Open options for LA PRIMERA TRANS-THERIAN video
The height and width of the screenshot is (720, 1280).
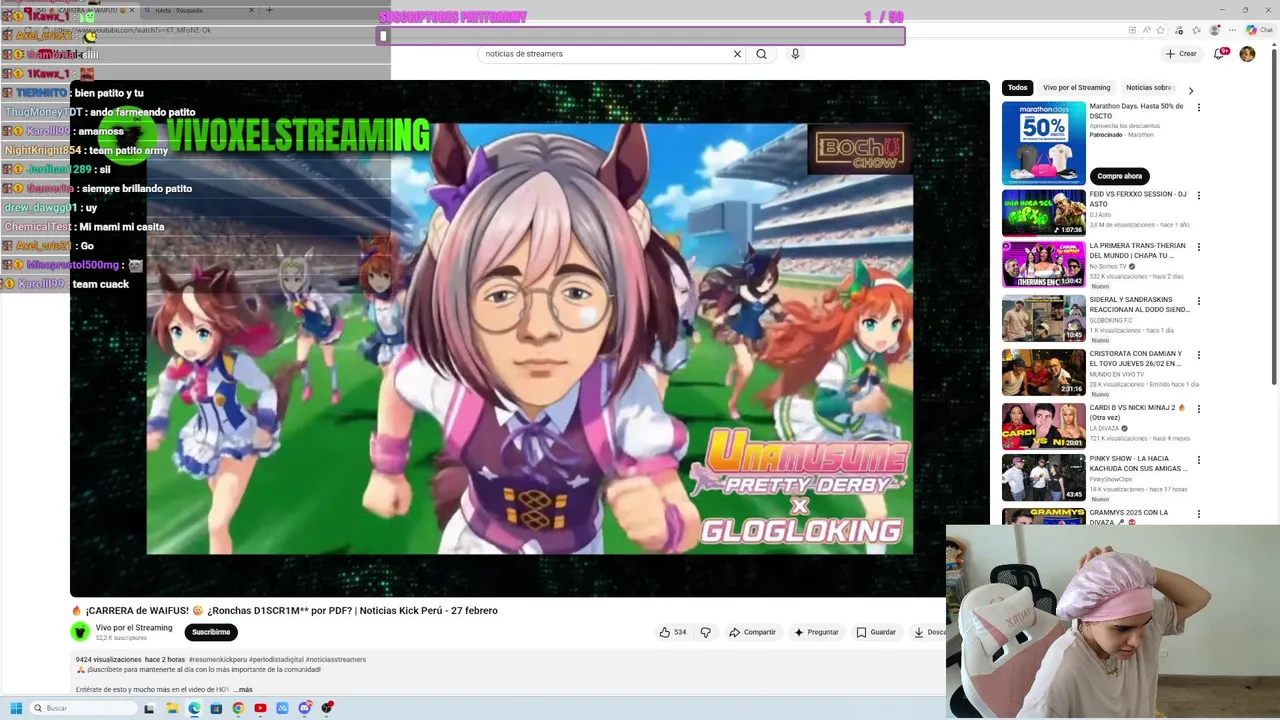[1198, 247]
